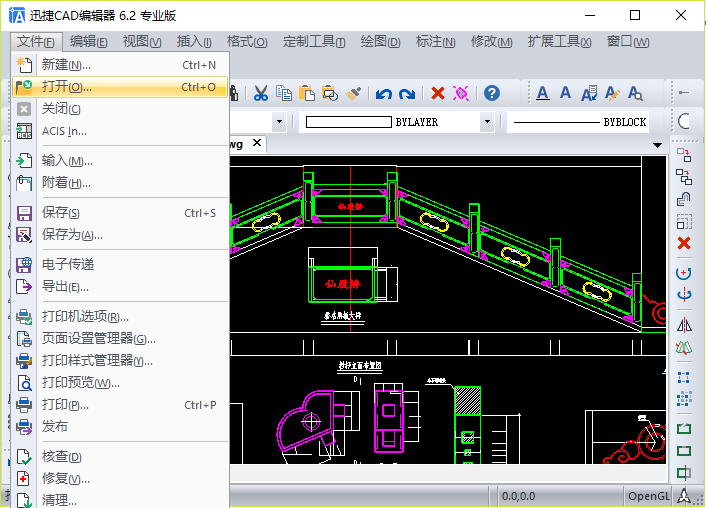Open the 窗口 (Window) menu

coord(628,42)
